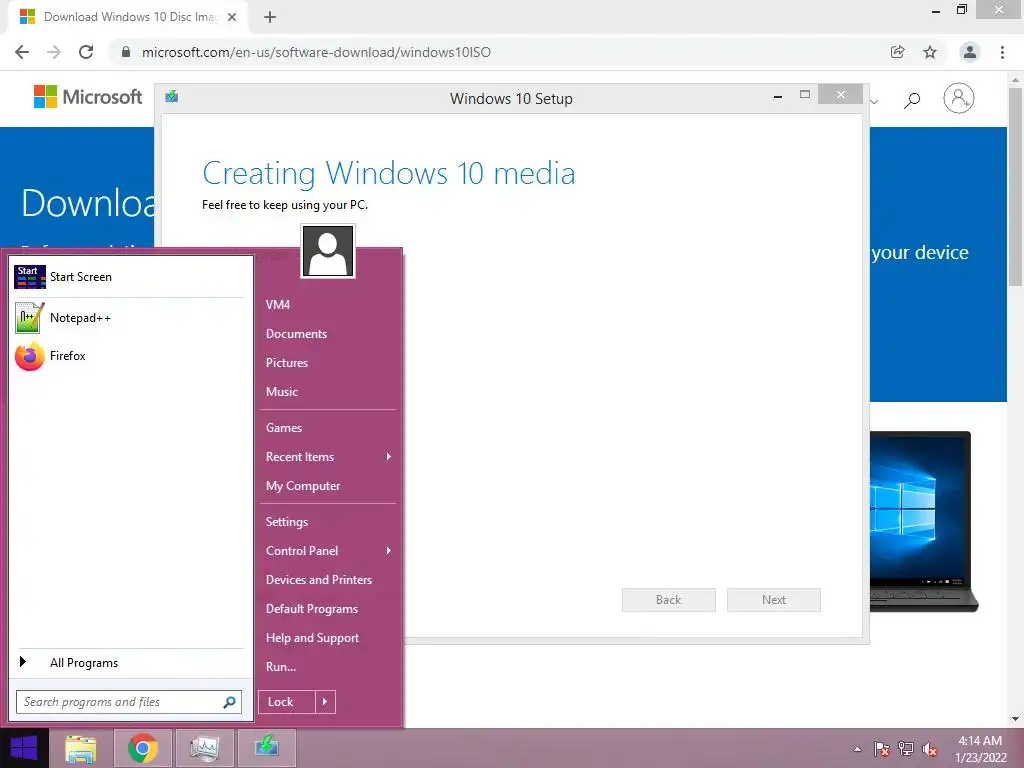Image resolution: width=1024 pixels, height=768 pixels.
Task: Click the Next button in Windows 10 Setup
Action: click(x=774, y=600)
